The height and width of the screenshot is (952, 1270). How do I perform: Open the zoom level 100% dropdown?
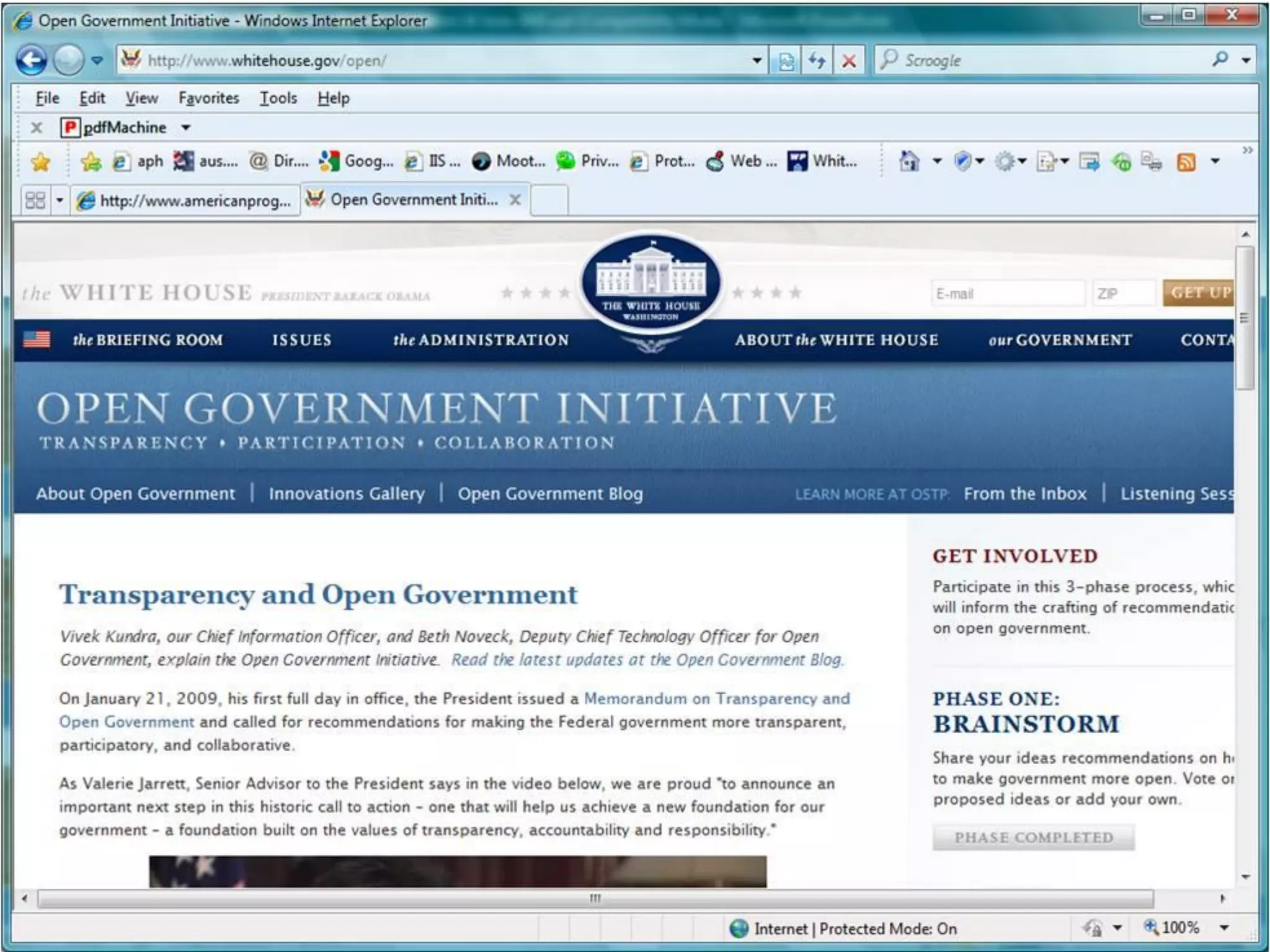point(1224,928)
